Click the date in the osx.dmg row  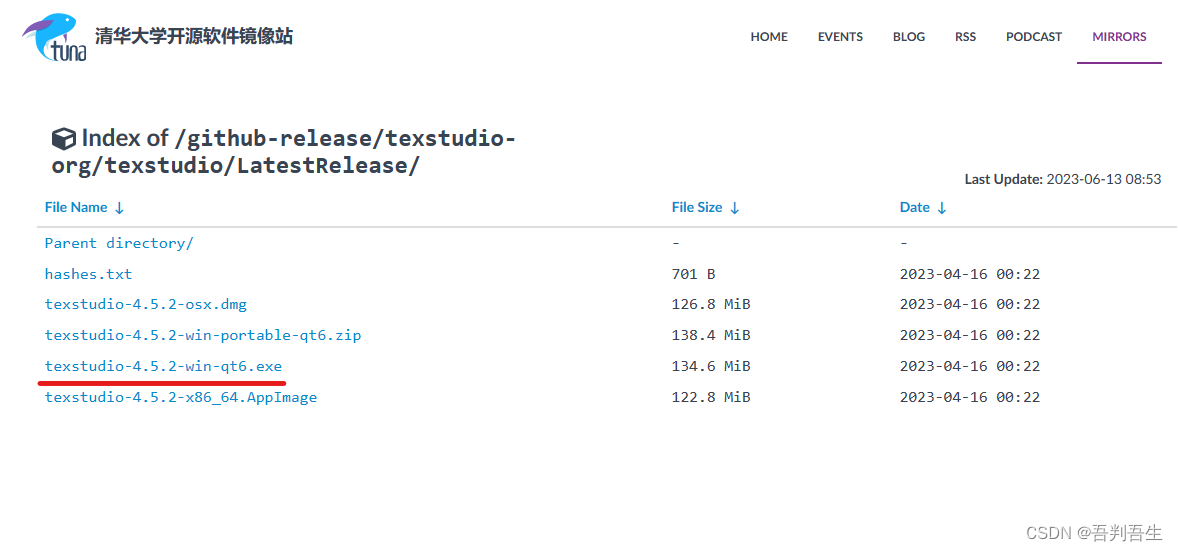coord(970,304)
